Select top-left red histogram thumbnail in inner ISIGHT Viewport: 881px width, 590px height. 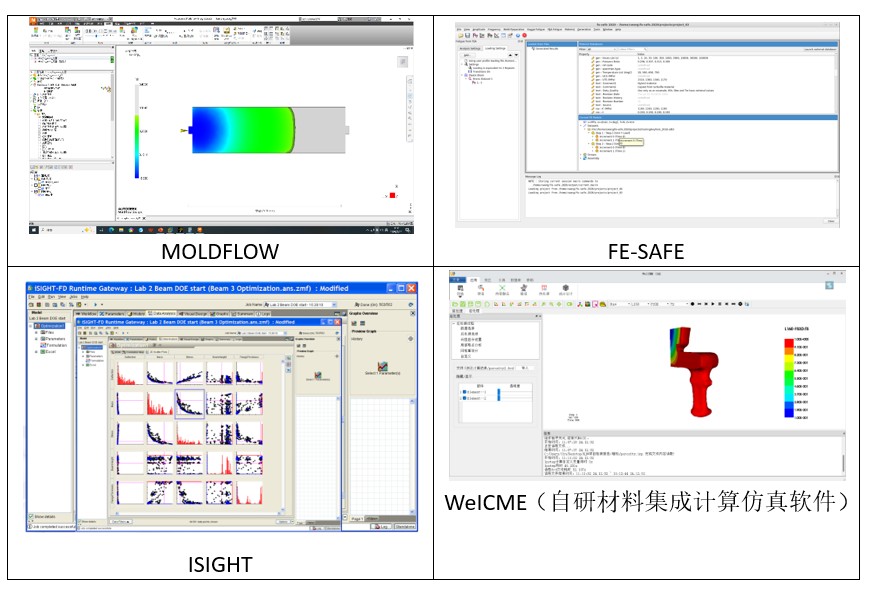(x=130, y=373)
